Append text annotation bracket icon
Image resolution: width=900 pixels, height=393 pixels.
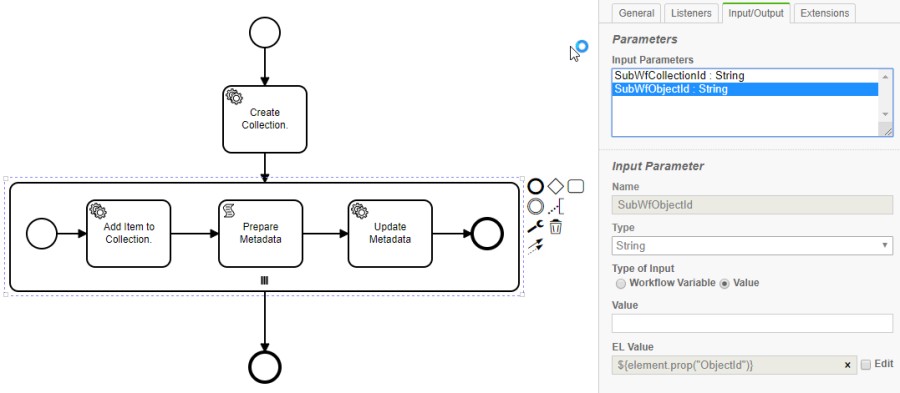point(555,206)
